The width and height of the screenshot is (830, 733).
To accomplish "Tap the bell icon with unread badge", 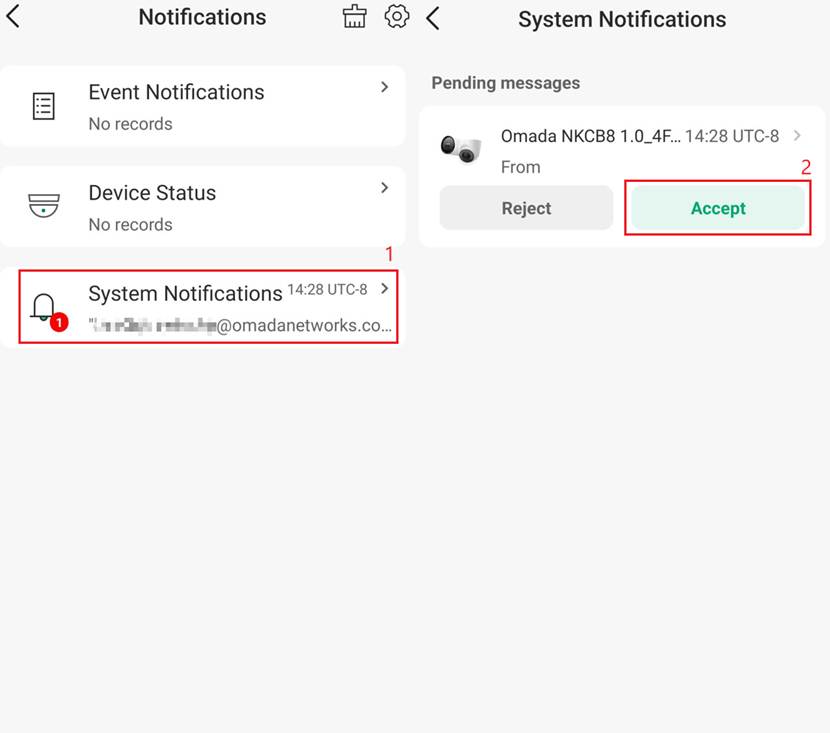I will (48, 311).
